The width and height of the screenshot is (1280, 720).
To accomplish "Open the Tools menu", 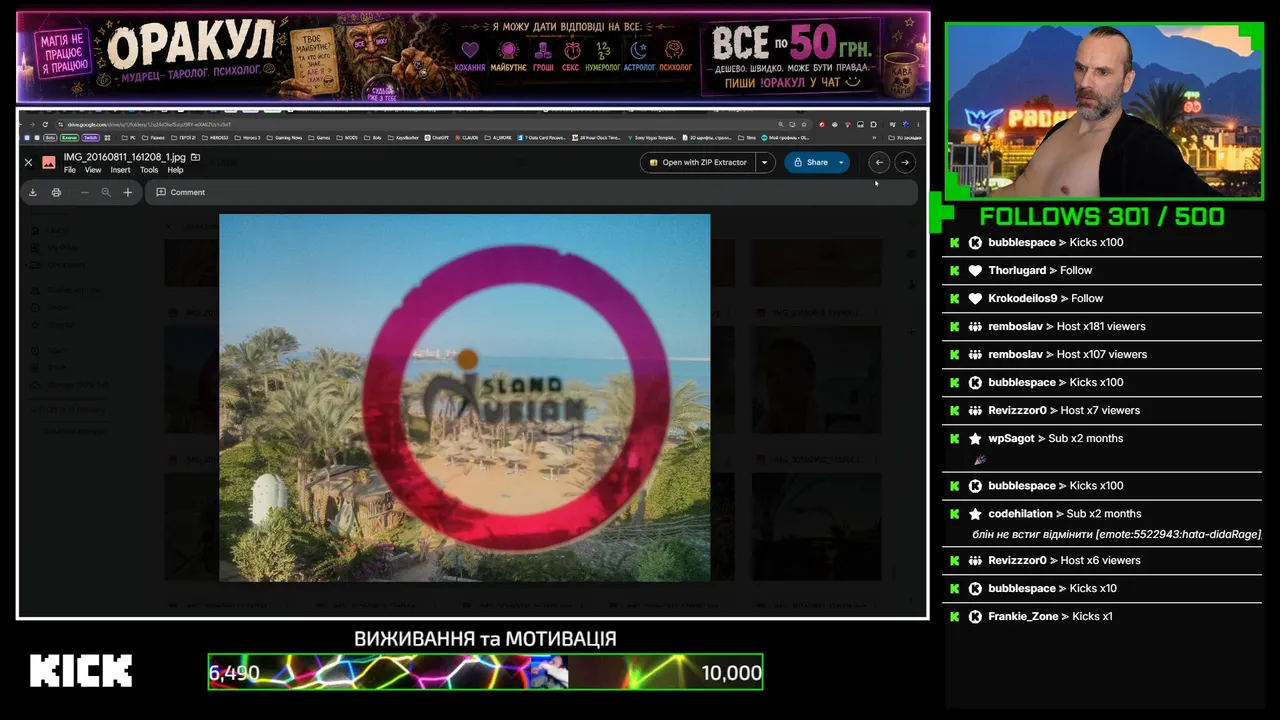I will tap(149, 170).
